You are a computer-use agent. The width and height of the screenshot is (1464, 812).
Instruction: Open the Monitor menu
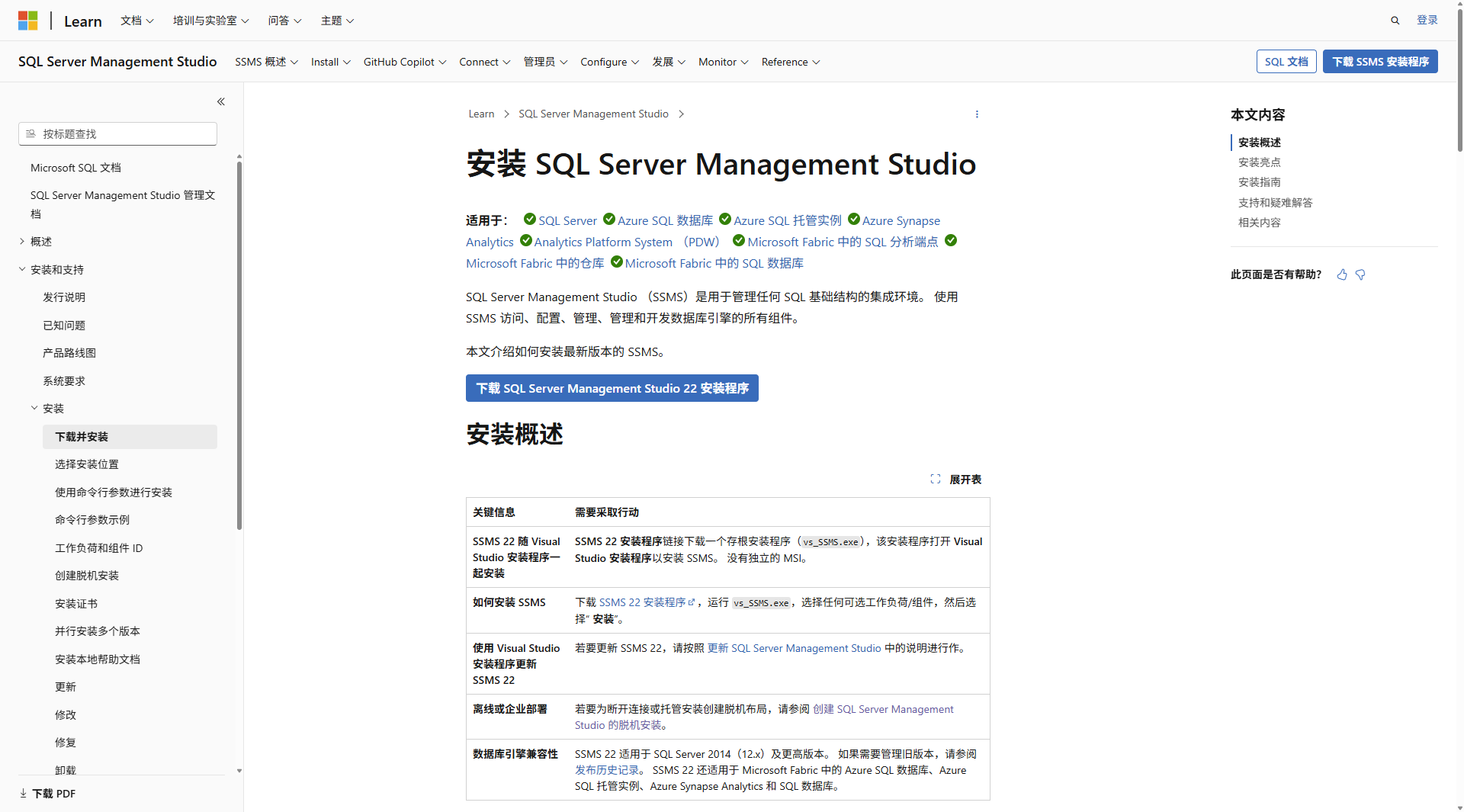point(724,62)
